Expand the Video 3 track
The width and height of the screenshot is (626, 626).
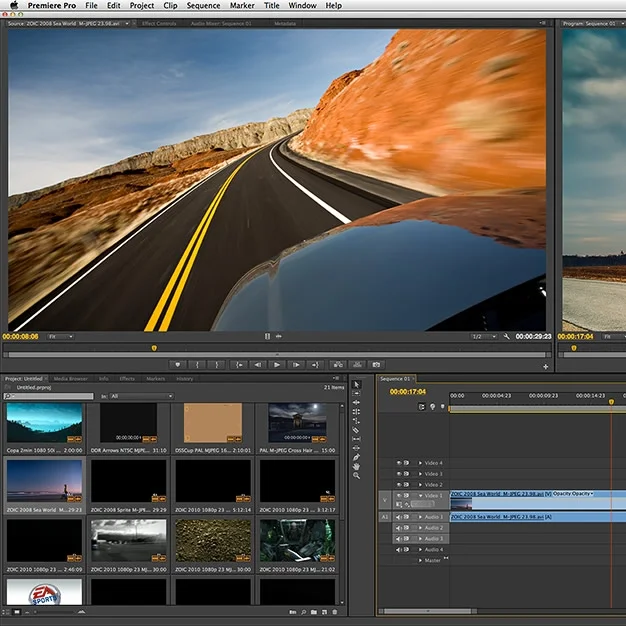coord(420,473)
